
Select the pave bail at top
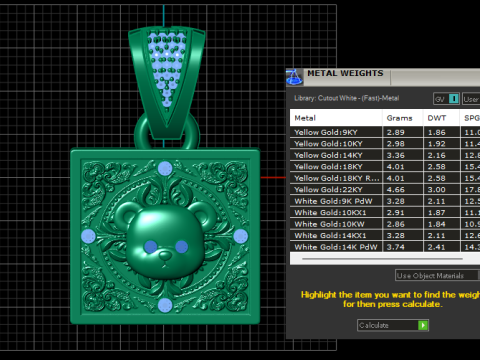[166, 82]
